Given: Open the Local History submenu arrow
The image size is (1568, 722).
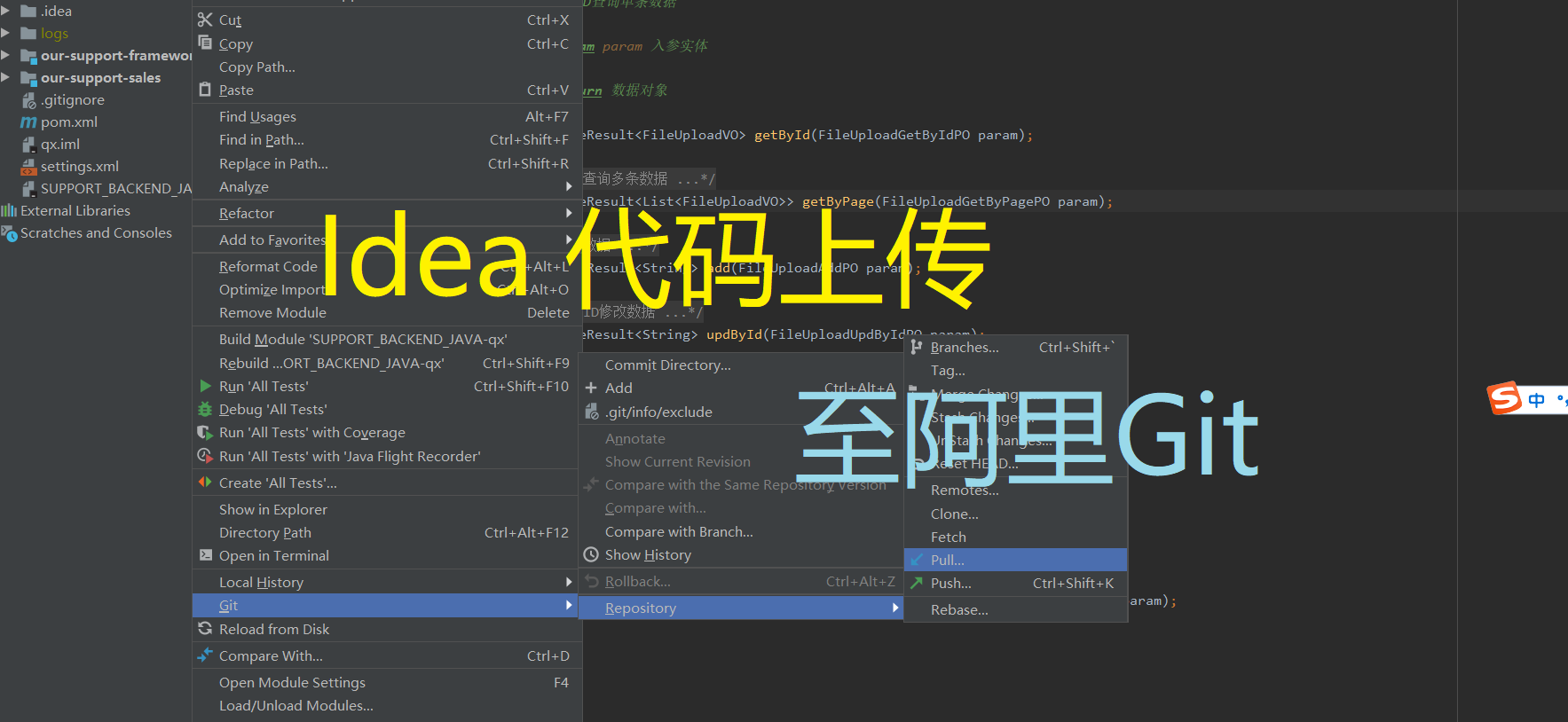Looking at the screenshot, I should coord(569,582).
